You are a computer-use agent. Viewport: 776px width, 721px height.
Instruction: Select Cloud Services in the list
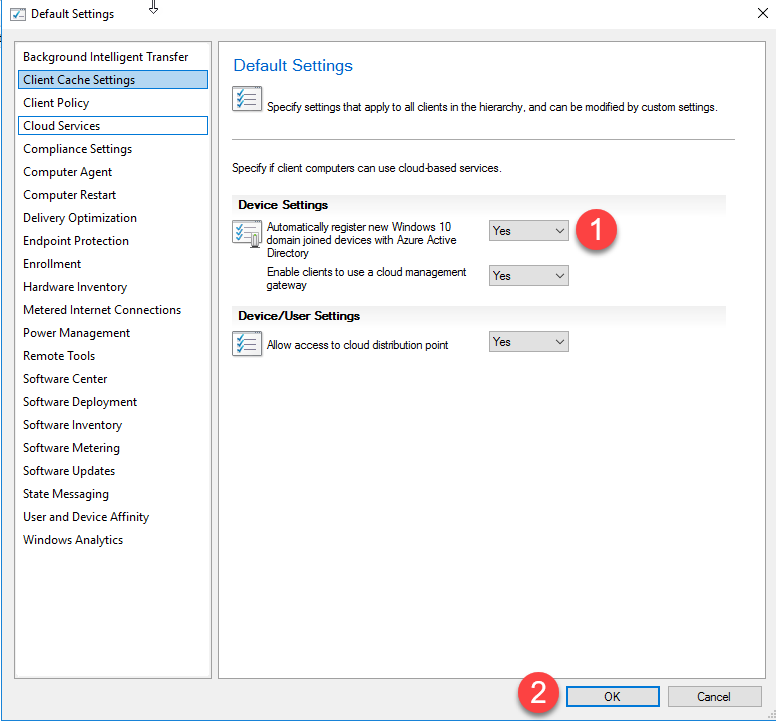[113, 126]
